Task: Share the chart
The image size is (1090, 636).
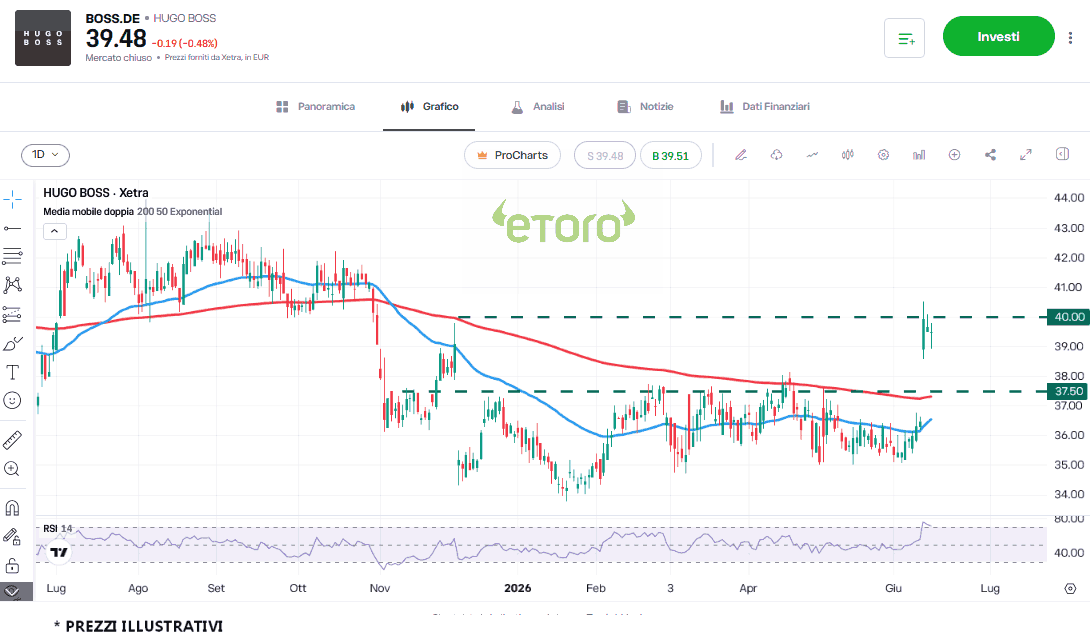Action: pyautogui.click(x=990, y=155)
